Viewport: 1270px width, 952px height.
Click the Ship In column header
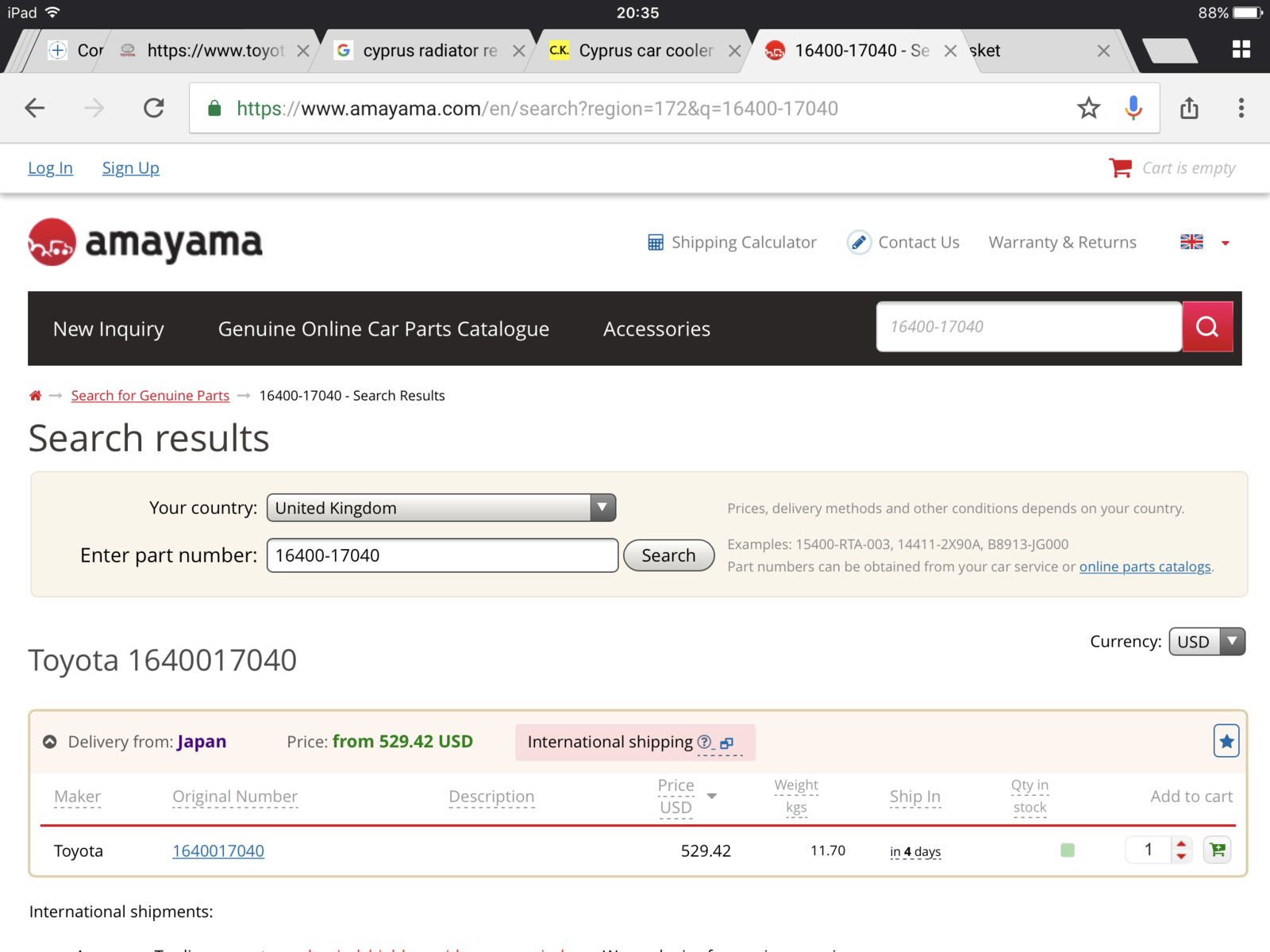click(x=915, y=796)
